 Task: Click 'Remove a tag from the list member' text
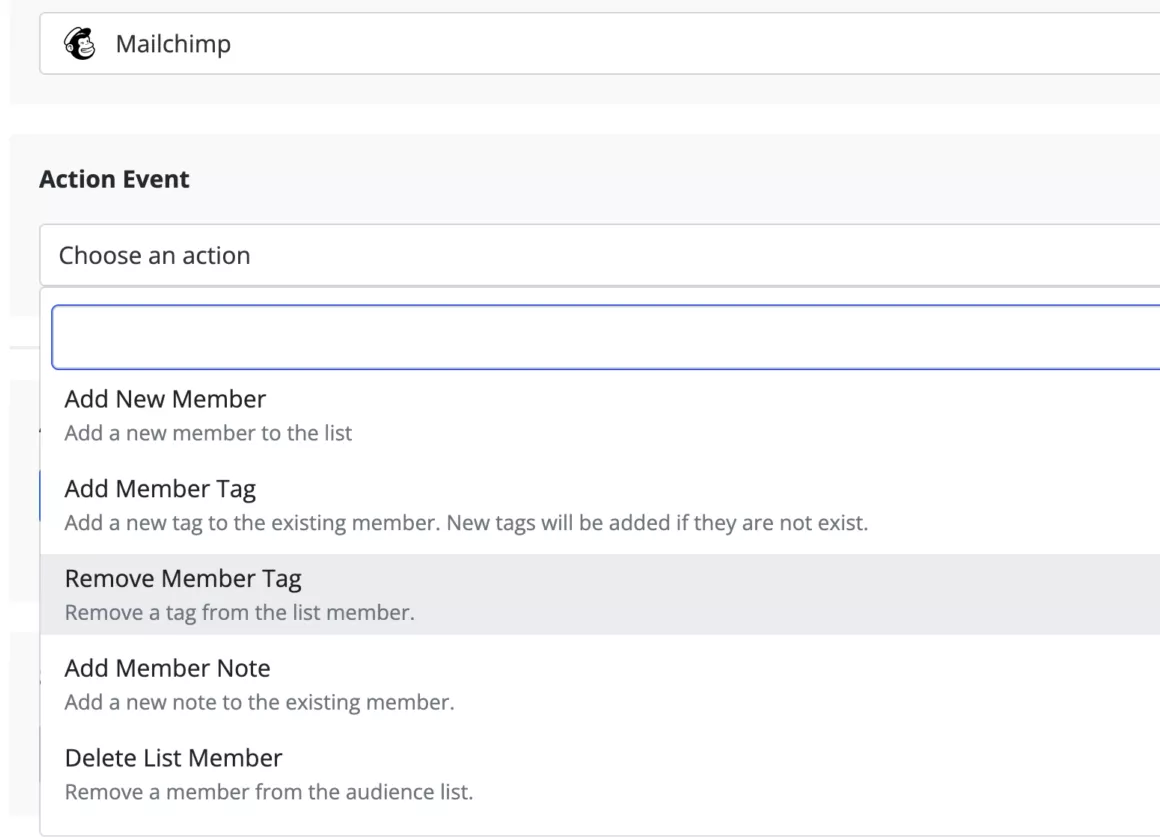click(239, 613)
